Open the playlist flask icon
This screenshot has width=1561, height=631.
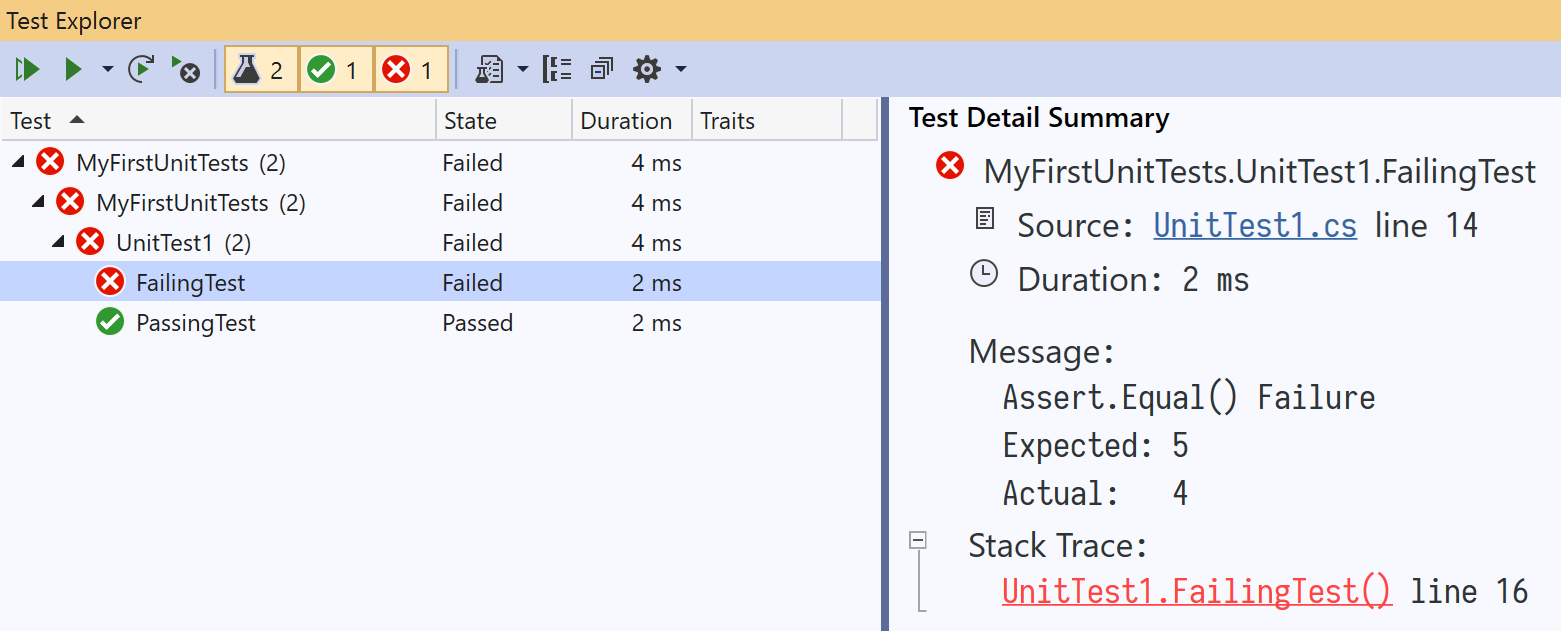(489, 70)
